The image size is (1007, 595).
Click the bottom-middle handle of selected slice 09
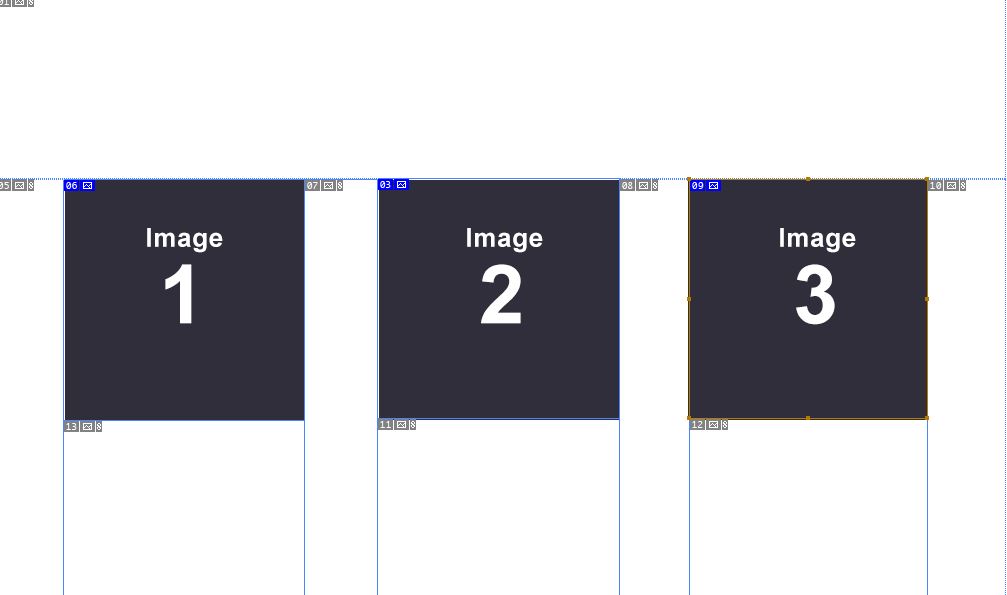808,418
